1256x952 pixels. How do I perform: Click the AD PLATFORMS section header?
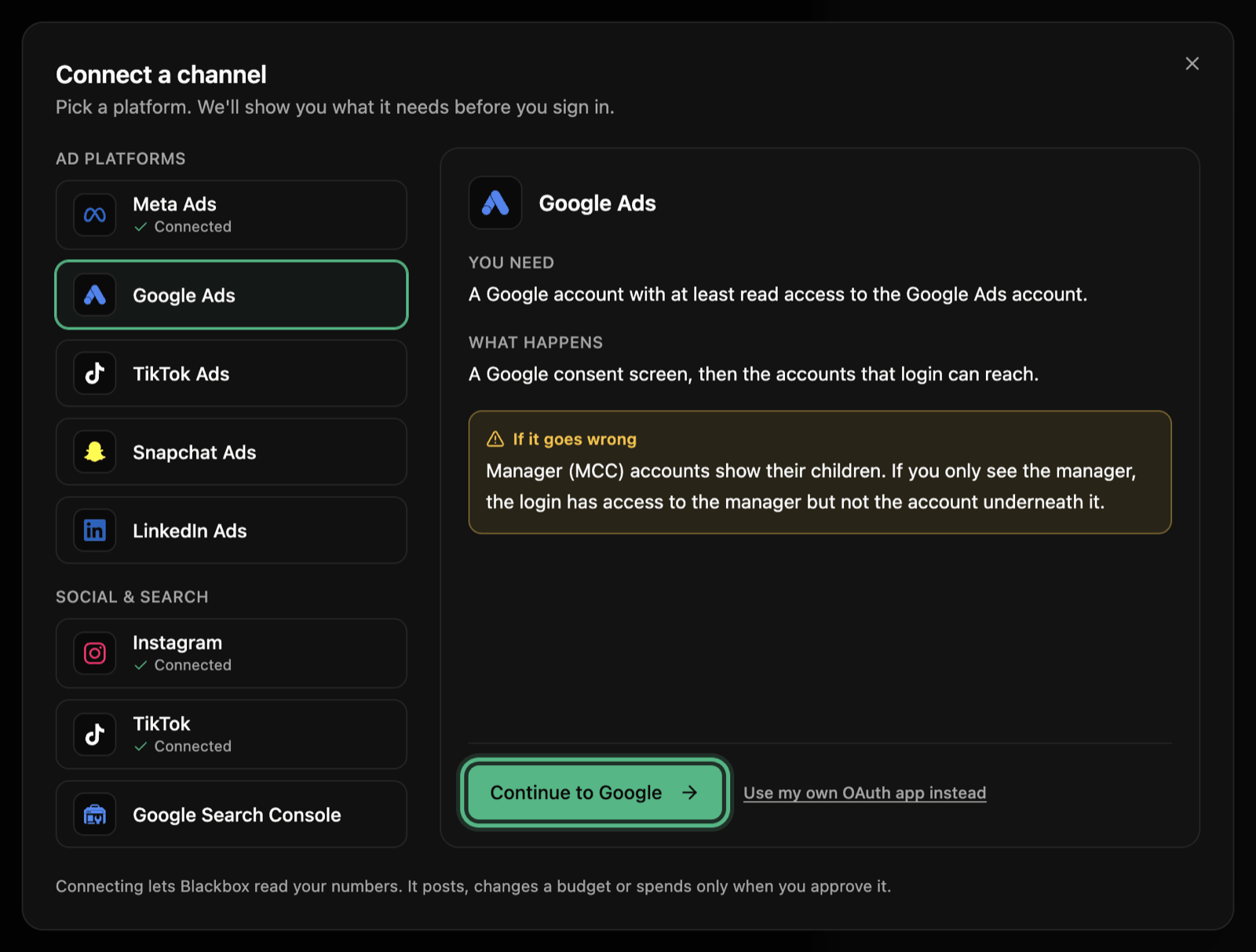121,159
